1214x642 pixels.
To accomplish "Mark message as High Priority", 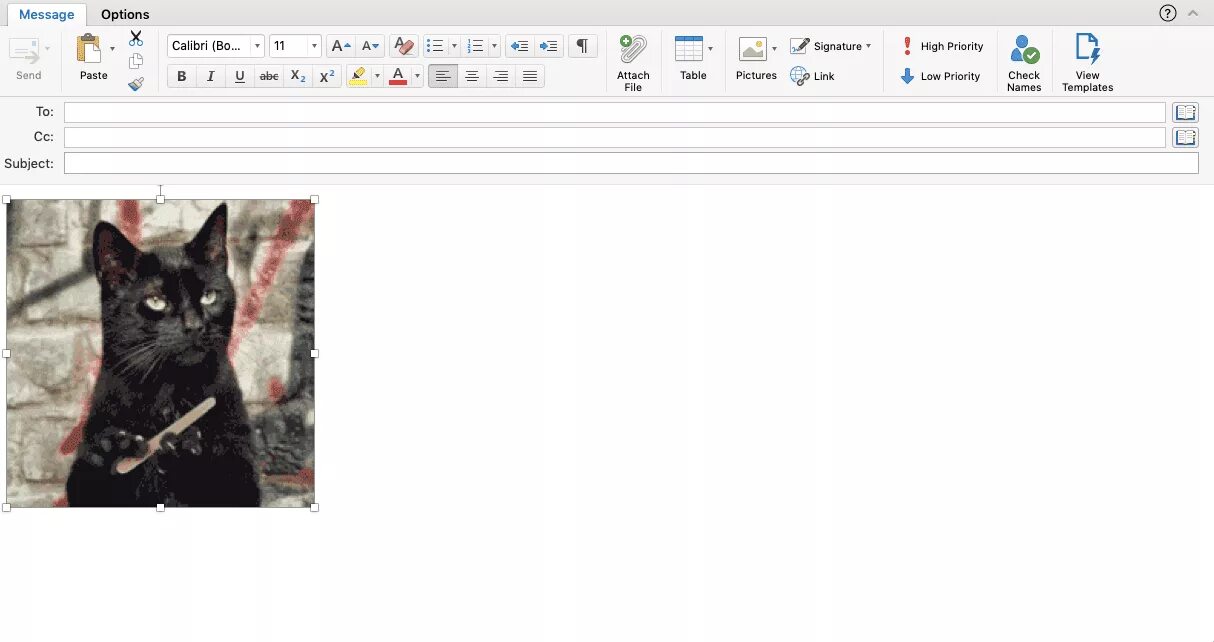I will (x=941, y=46).
